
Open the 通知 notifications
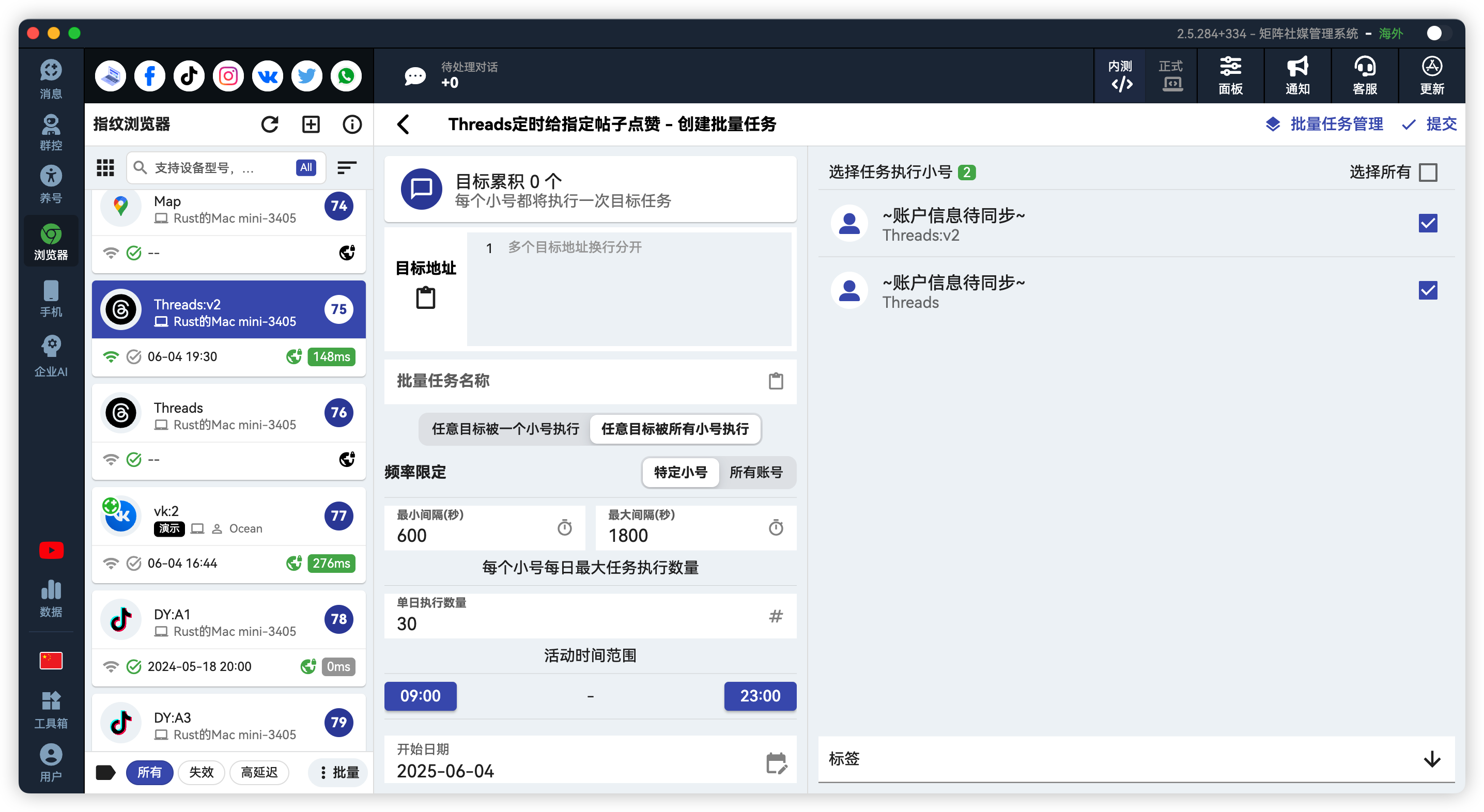[1297, 75]
